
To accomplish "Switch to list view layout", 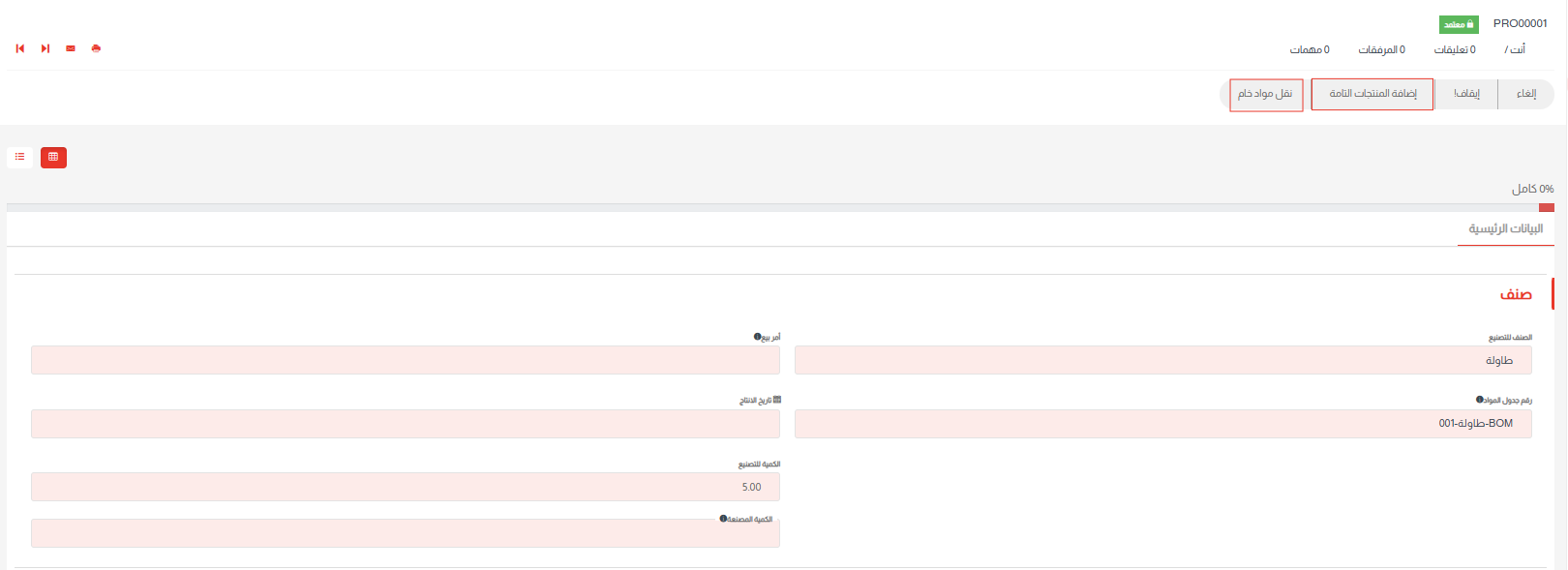I will tap(20, 157).
